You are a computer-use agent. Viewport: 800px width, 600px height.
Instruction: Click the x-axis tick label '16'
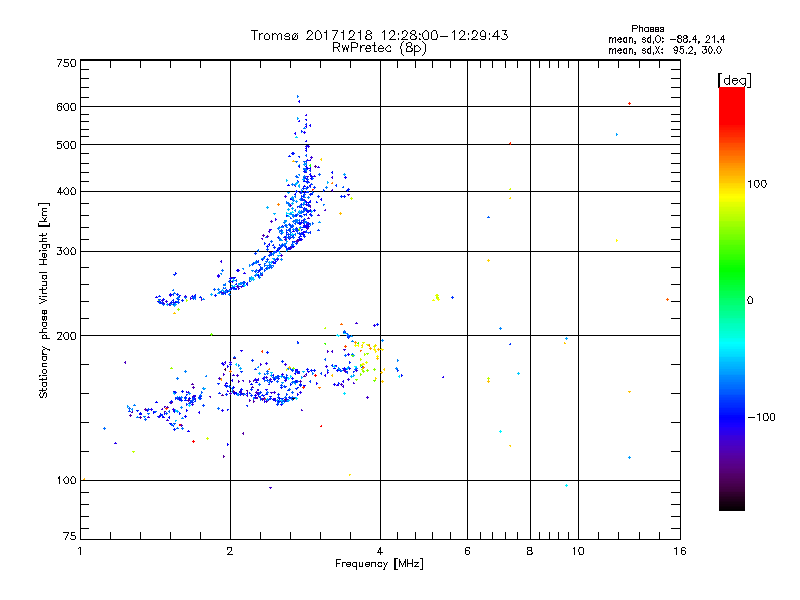pyautogui.click(x=680, y=551)
